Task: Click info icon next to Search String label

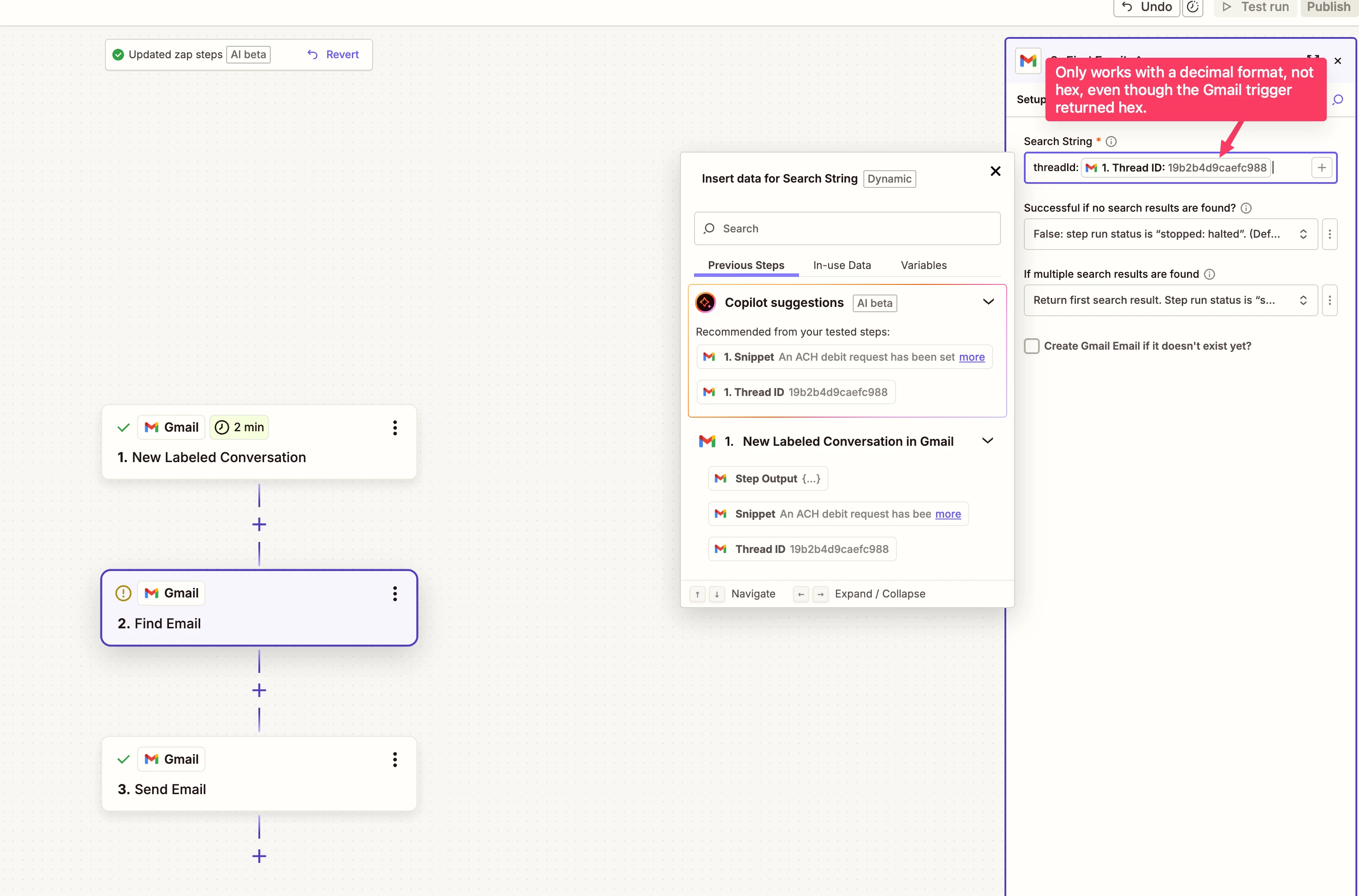Action: 1111,141
